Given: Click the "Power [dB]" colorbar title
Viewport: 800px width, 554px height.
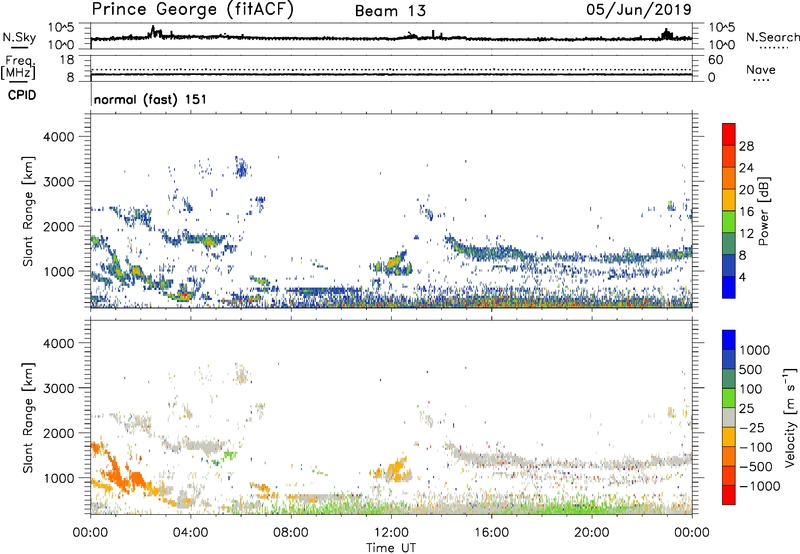Looking at the screenshot, I should click(763, 211).
